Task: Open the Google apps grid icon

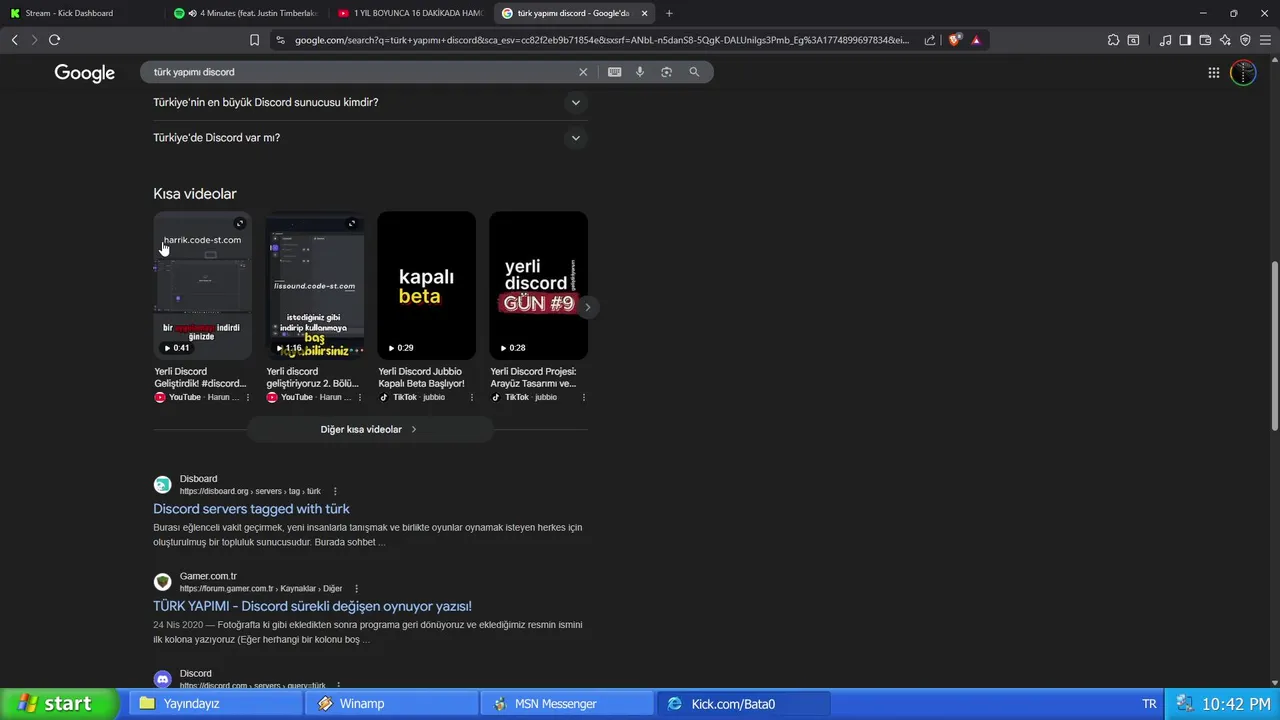Action: coord(1213,72)
